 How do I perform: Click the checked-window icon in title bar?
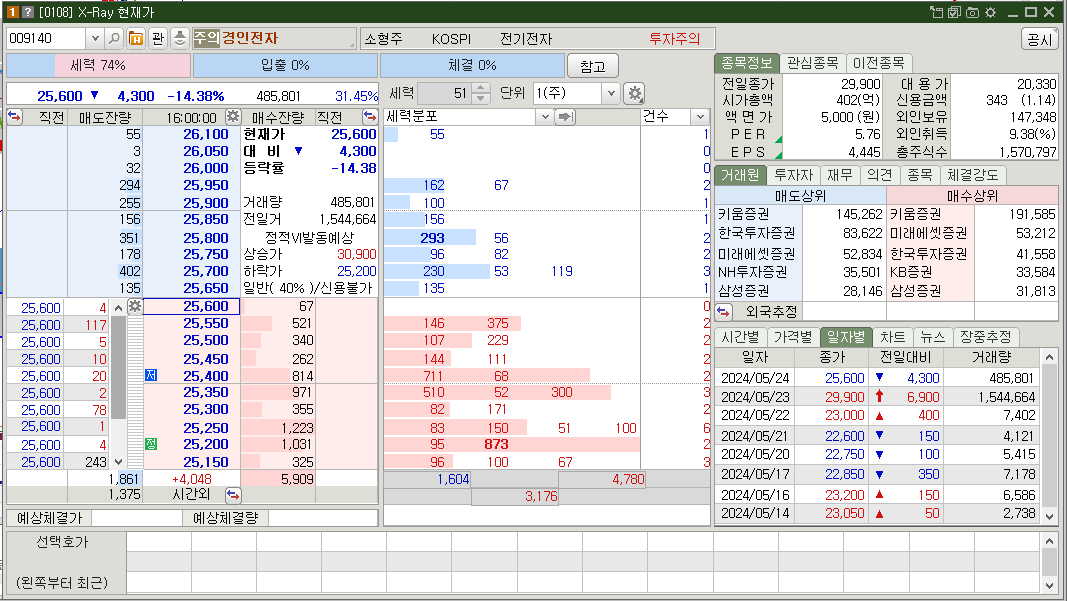click(x=955, y=12)
